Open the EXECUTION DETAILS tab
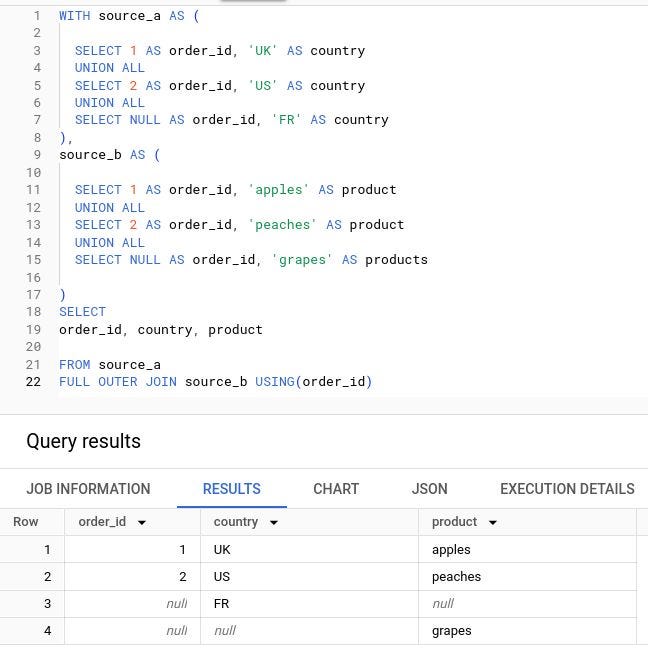The image size is (648, 654). (x=568, y=488)
